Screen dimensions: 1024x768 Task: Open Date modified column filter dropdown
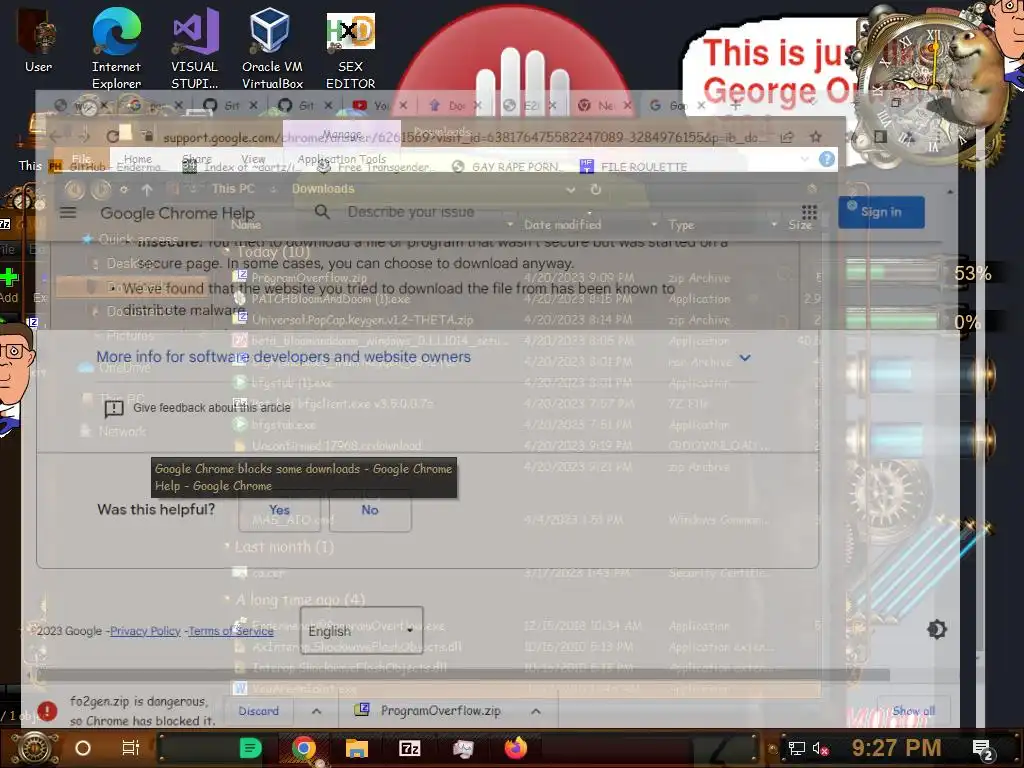(x=654, y=225)
